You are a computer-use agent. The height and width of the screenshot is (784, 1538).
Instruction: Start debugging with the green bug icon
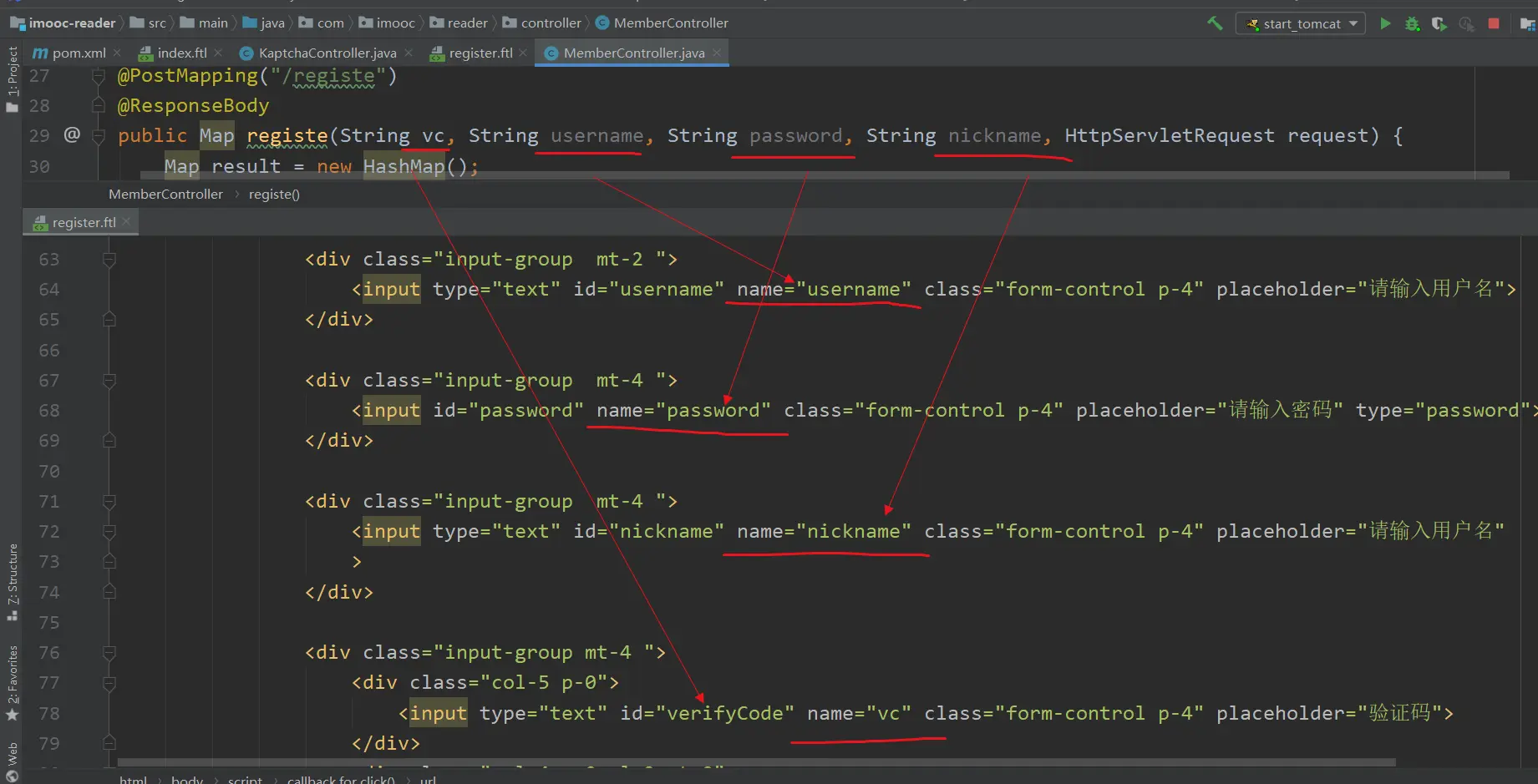[x=1412, y=23]
